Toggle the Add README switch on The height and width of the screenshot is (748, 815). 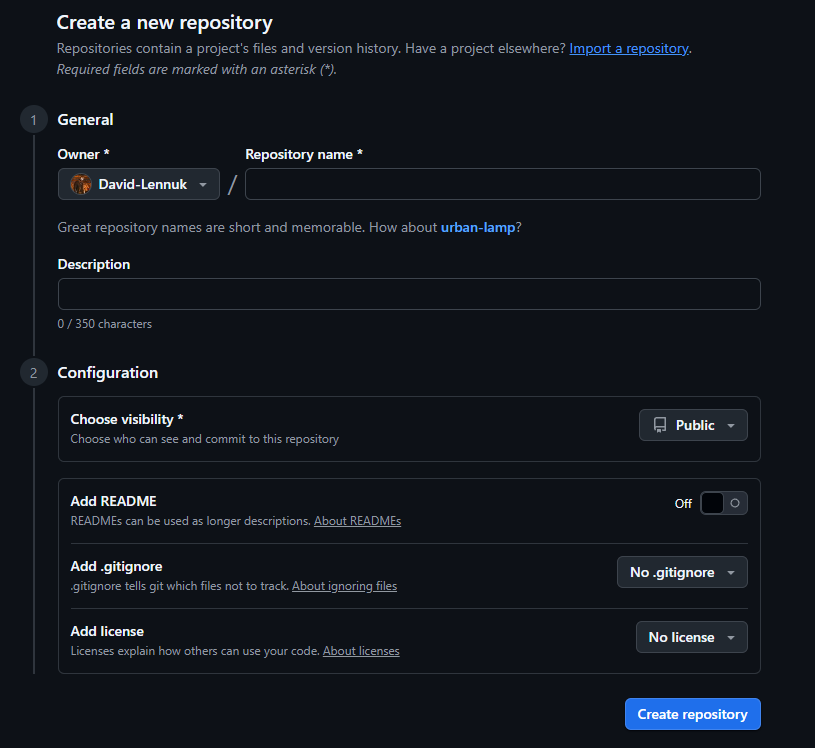click(723, 503)
